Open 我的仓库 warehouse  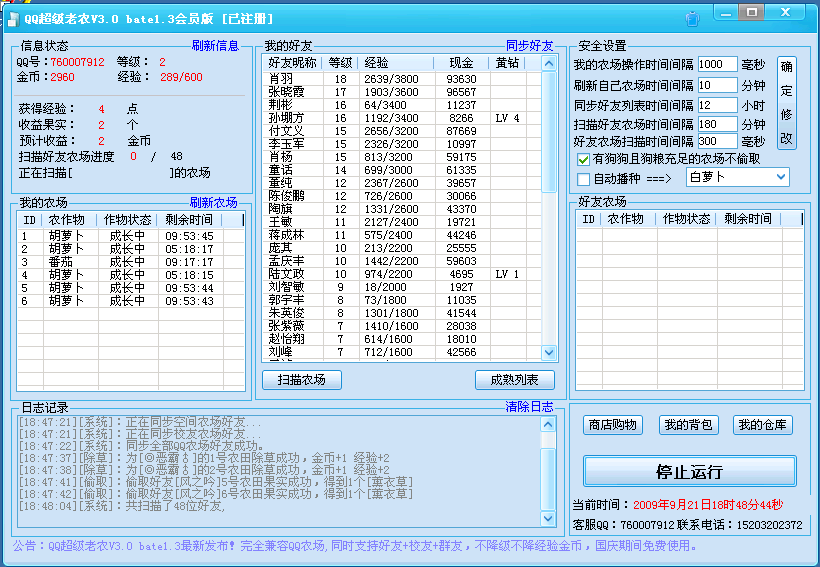click(762, 425)
